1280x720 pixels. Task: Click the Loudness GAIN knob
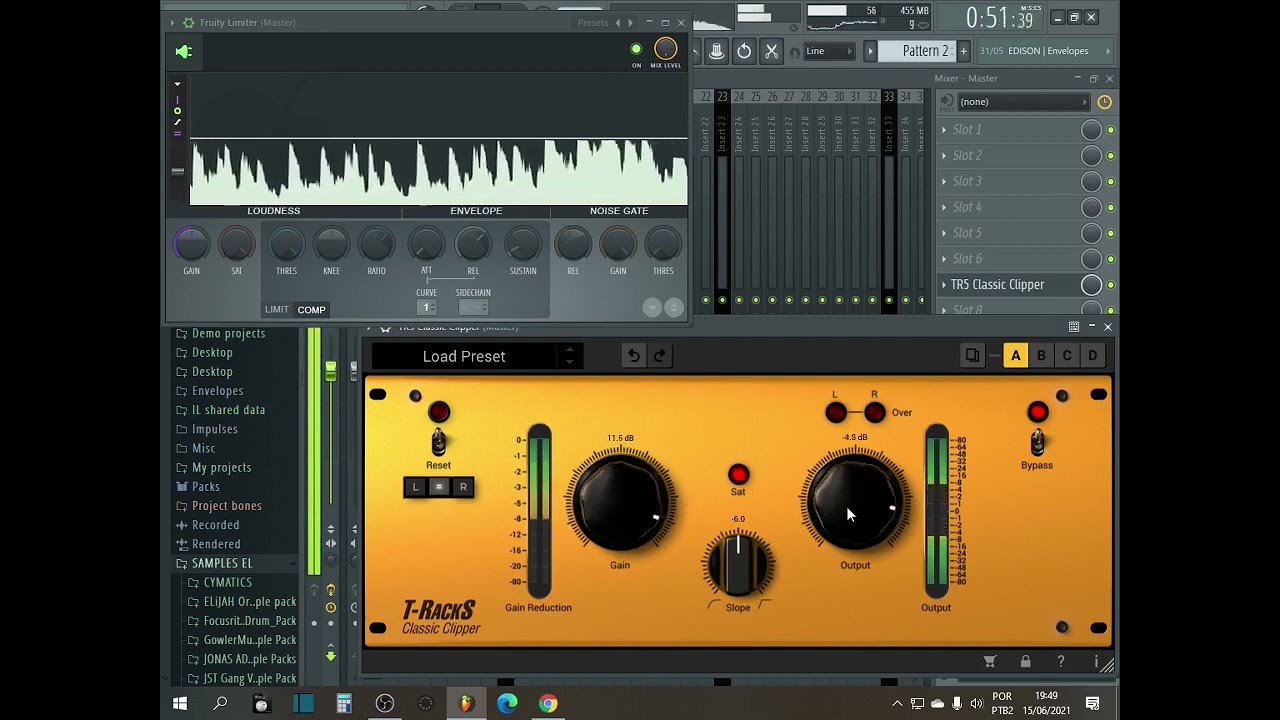coord(191,244)
